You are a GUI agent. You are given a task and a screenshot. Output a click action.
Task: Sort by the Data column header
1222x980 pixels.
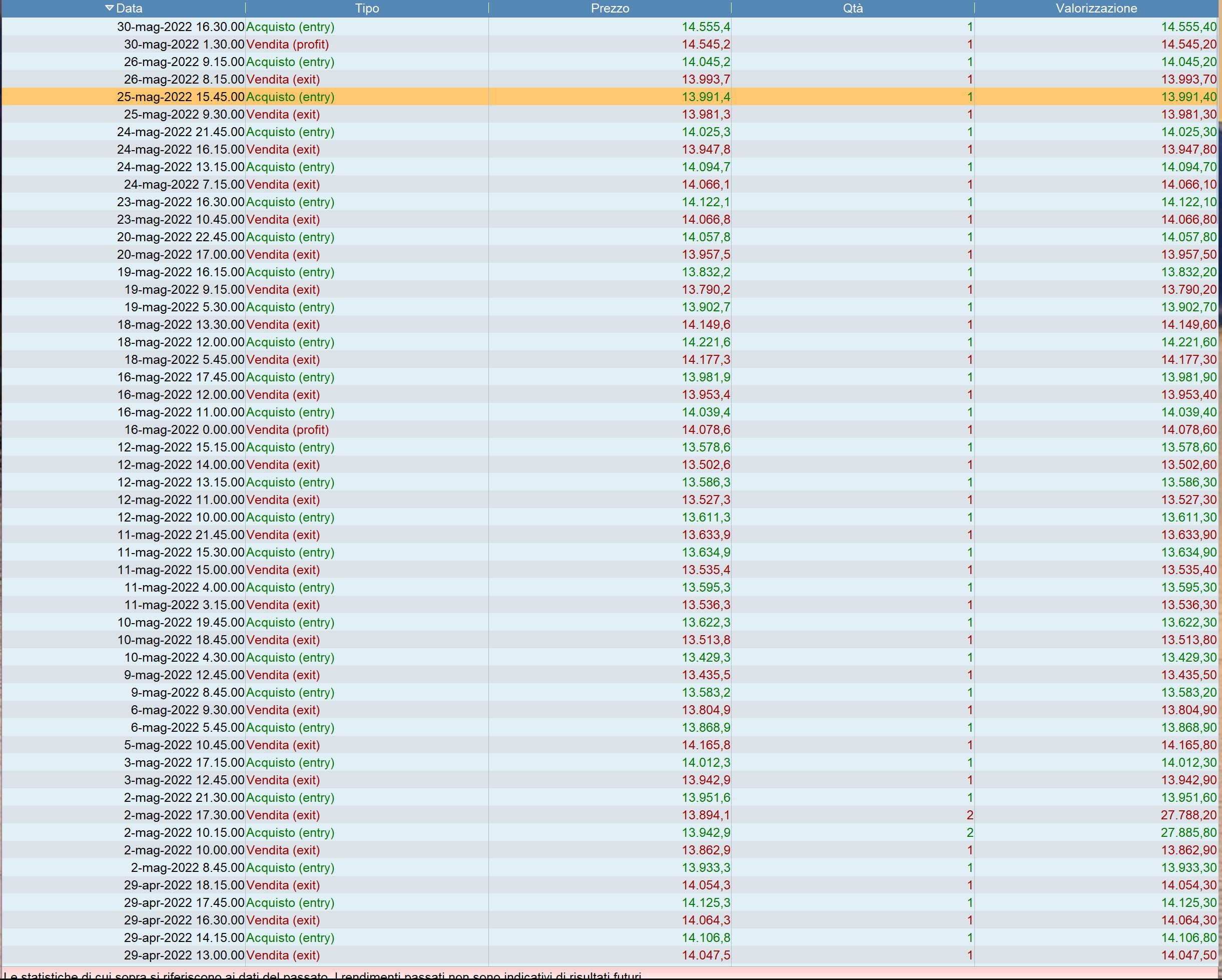[129, 8]
